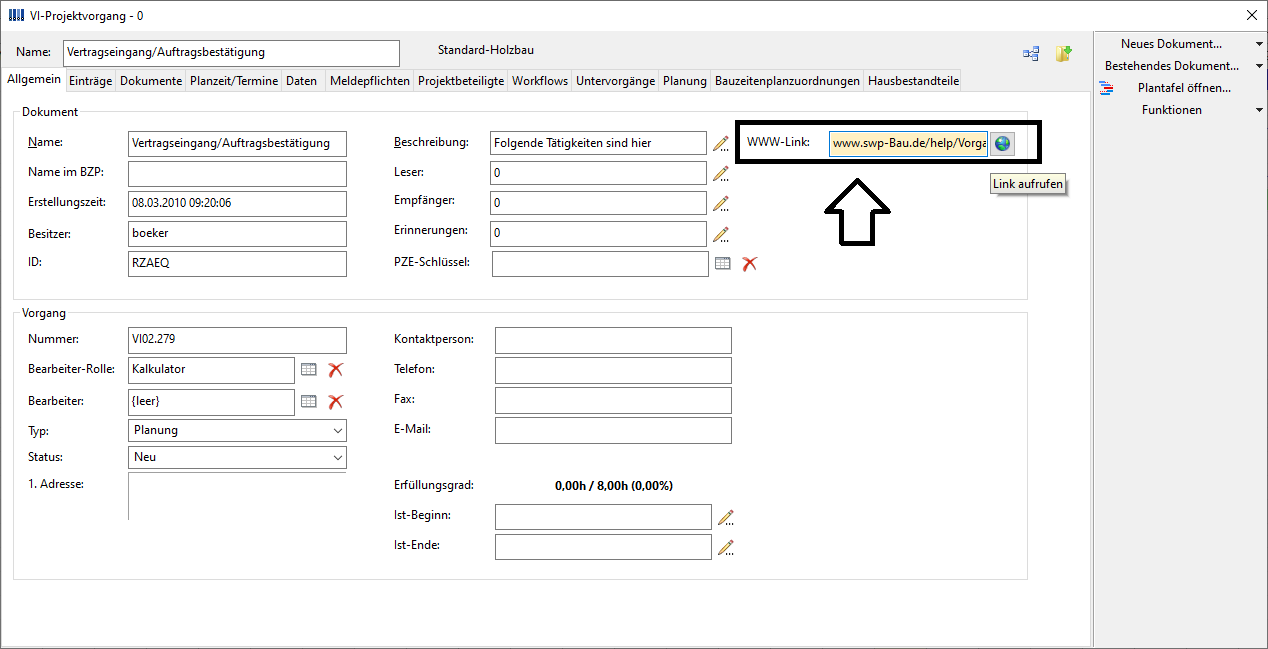Expand the Funktionen arrow
This screenshot has height=649, width=1268.
[x=1259, y=110]
